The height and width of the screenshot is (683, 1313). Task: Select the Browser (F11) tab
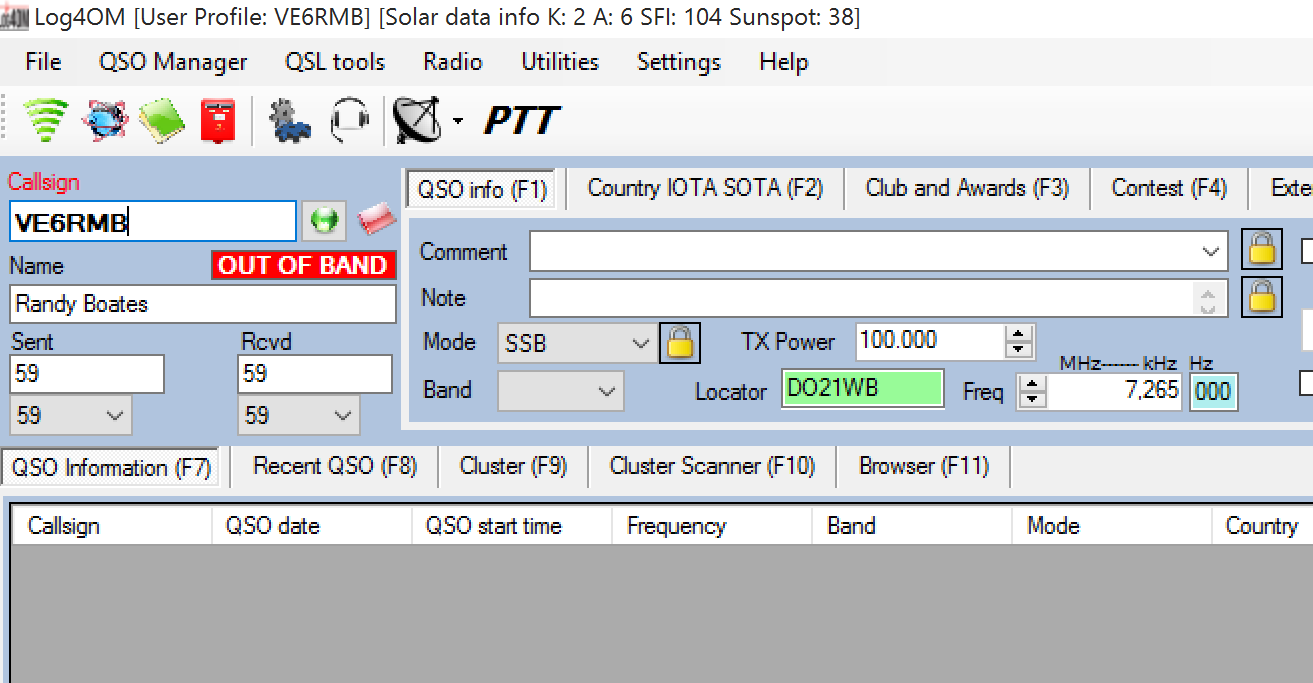[924, 466]
